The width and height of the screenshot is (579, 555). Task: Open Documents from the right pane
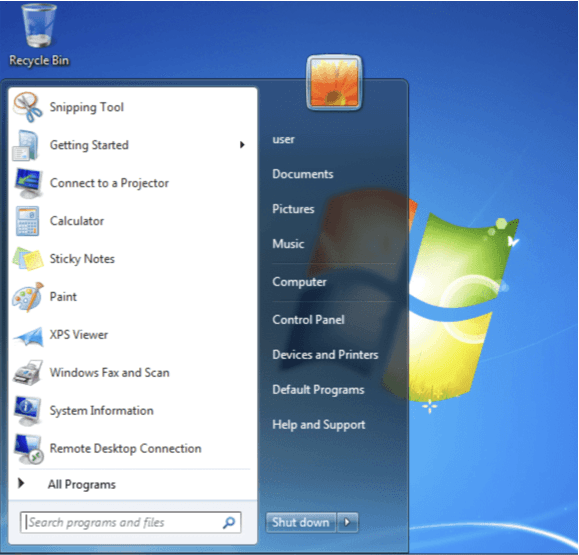(303, 174)
